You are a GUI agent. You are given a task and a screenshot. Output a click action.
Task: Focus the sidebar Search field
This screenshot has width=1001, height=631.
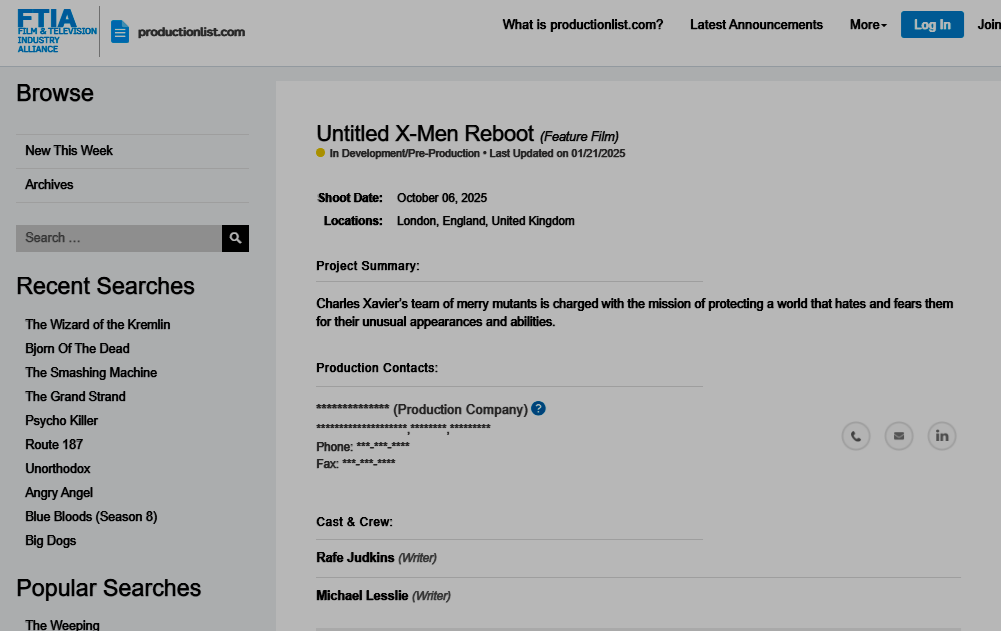click(119, 238)
